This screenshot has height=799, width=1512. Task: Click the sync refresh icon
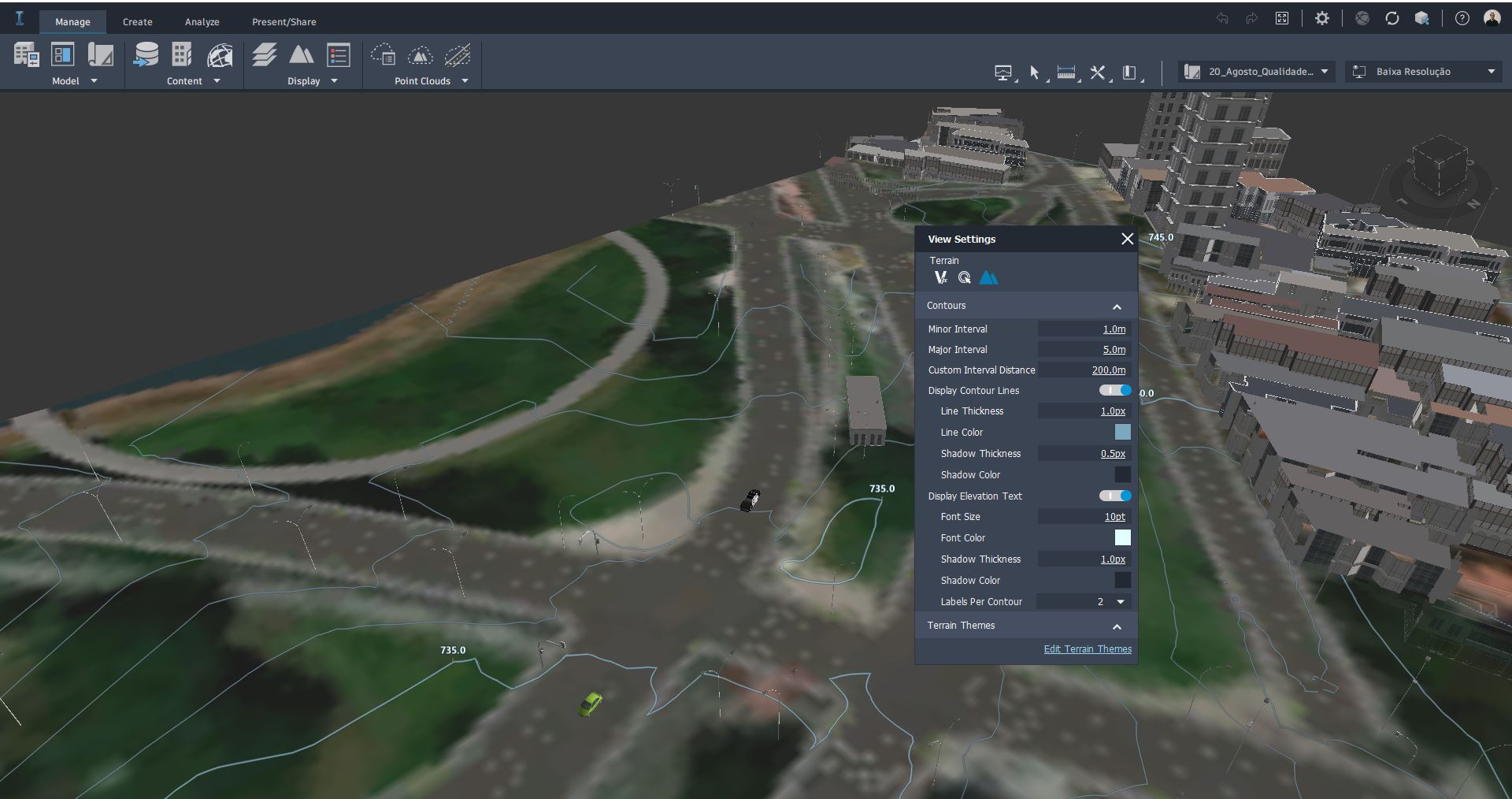click(1392, 18)
